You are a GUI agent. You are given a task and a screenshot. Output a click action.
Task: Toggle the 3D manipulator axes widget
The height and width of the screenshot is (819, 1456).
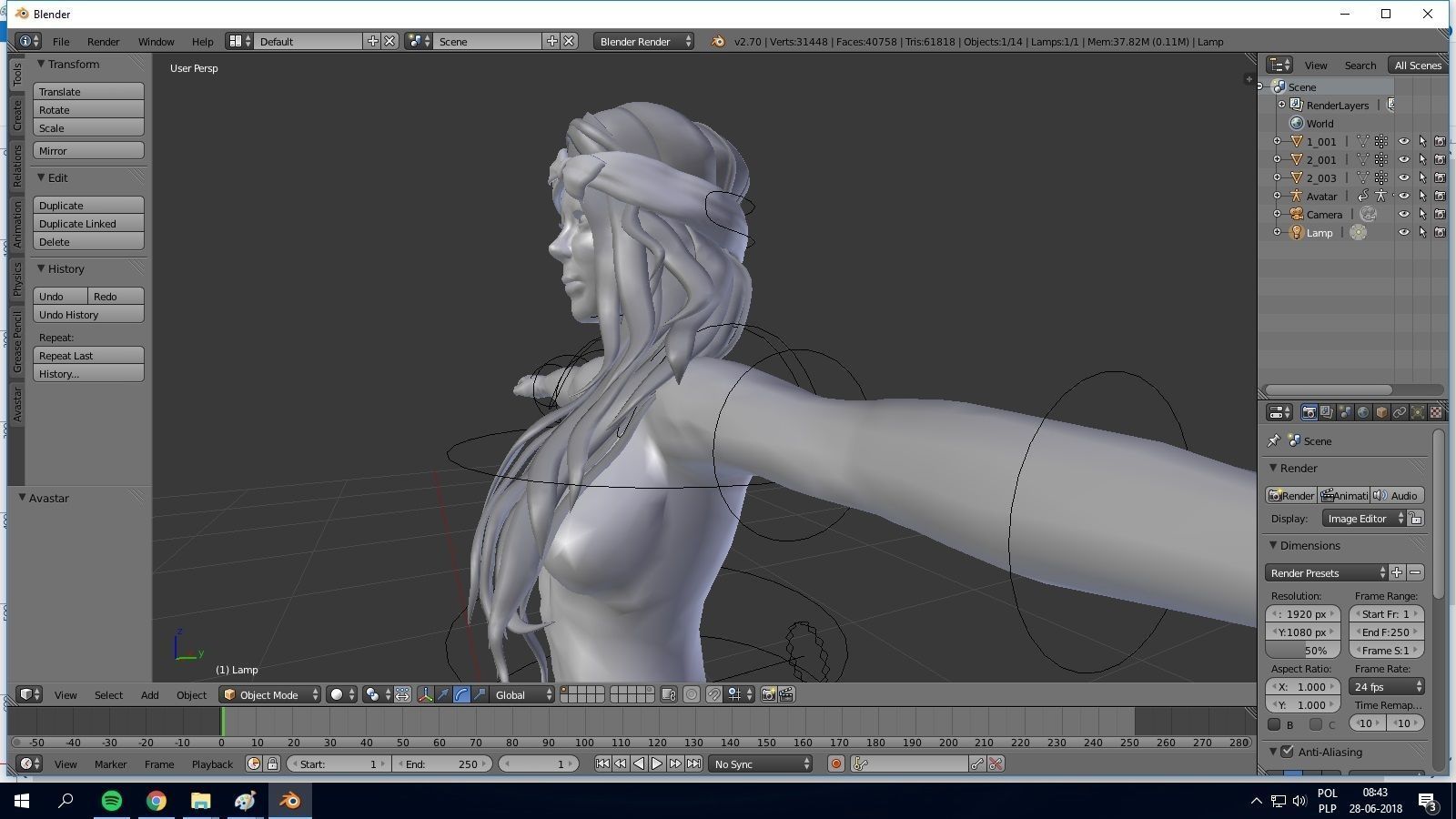pos(425,694)
